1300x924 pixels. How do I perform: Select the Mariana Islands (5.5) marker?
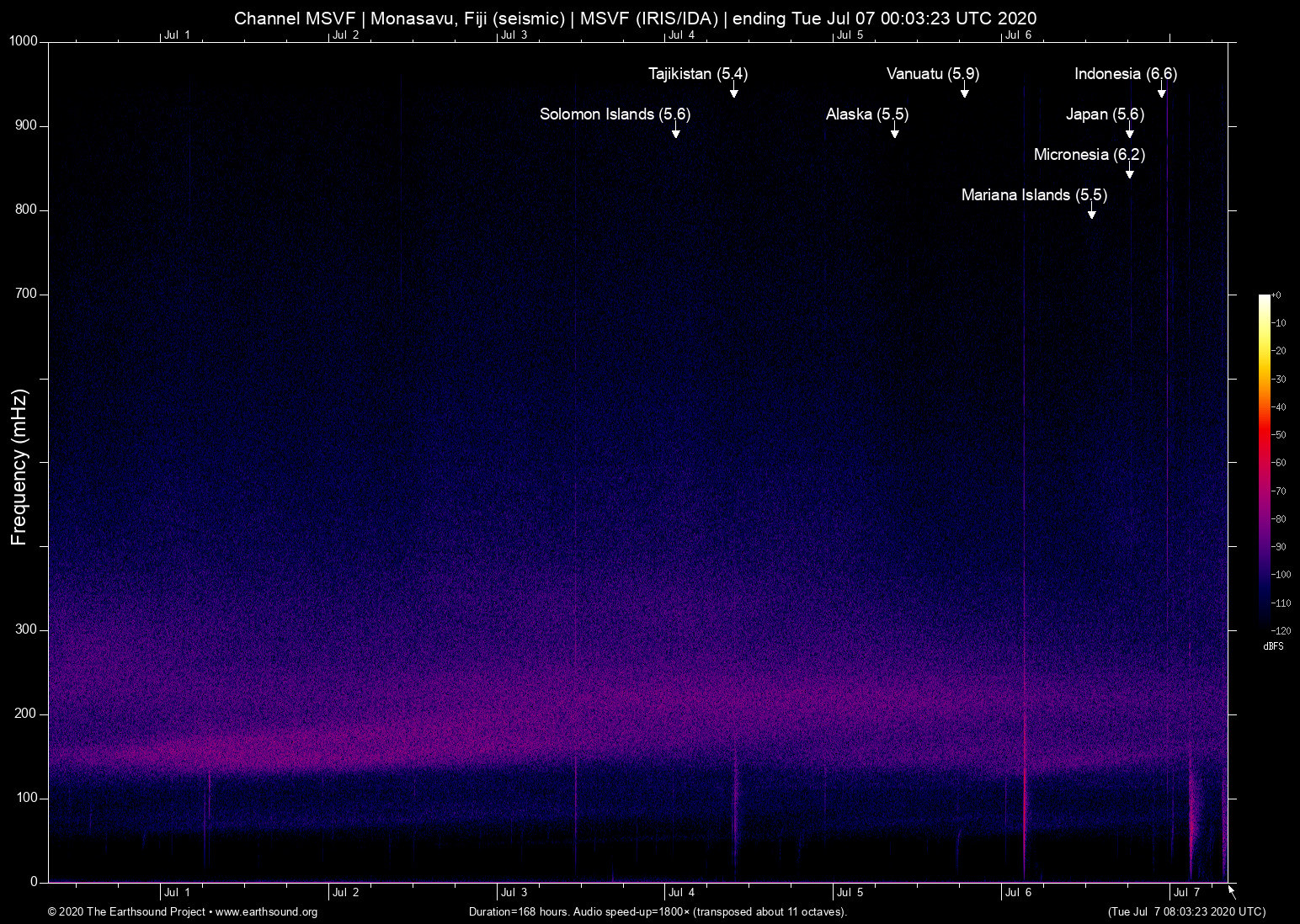point(1092,213)
